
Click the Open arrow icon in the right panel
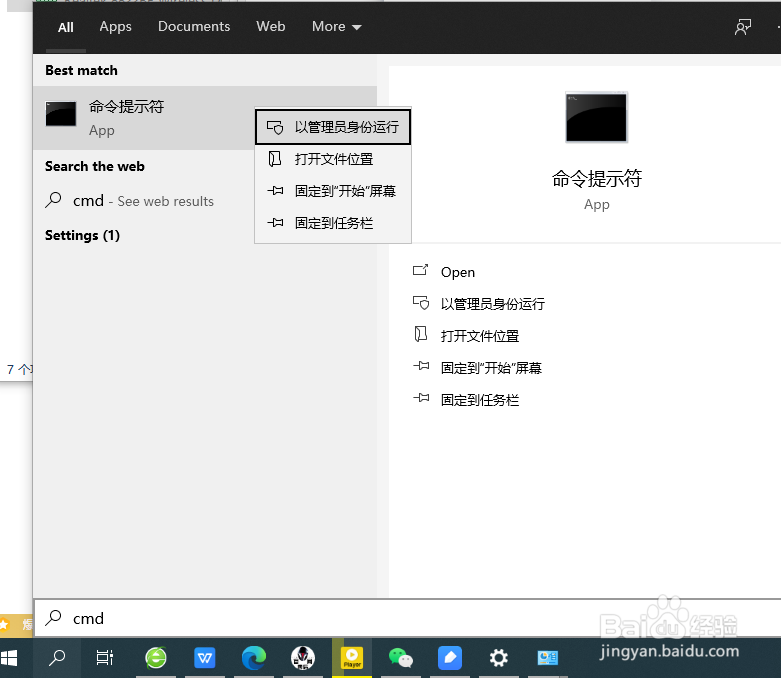420,271
